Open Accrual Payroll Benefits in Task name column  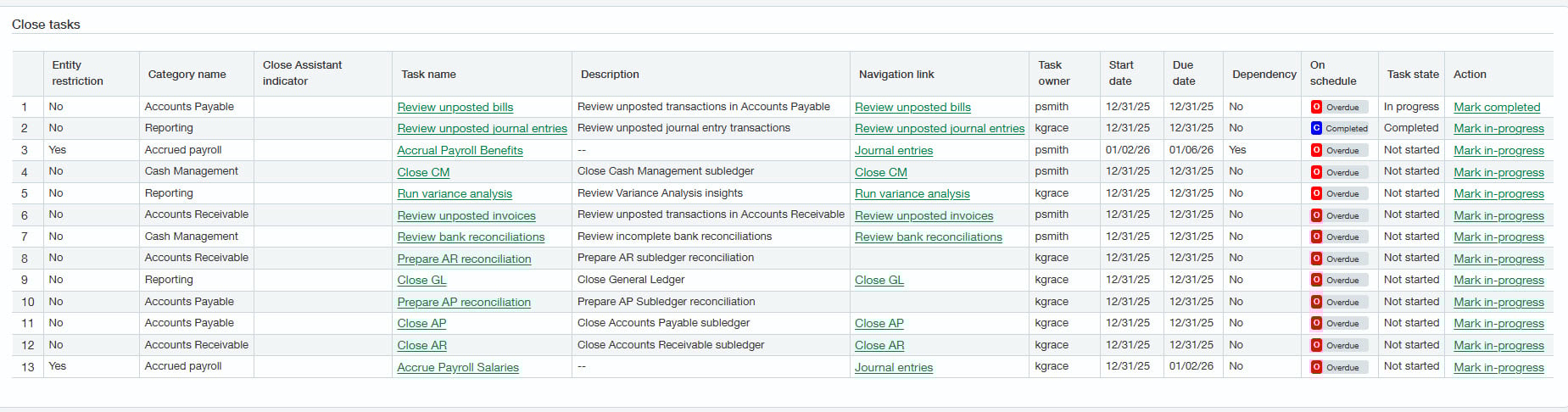pyautogui.click(x=460, y=151)
